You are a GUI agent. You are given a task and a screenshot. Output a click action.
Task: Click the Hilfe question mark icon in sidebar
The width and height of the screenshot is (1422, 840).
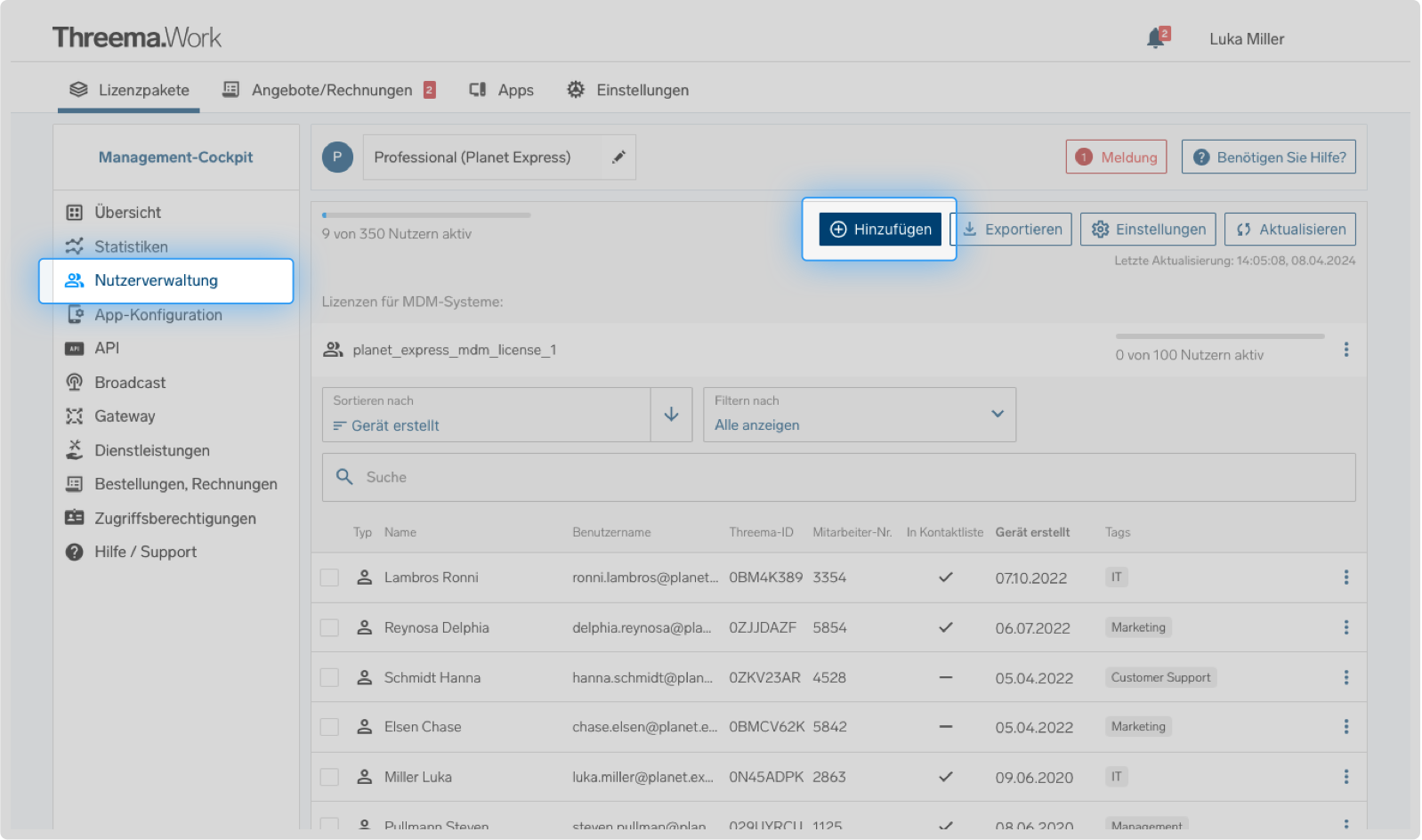[x=75, y=552]
